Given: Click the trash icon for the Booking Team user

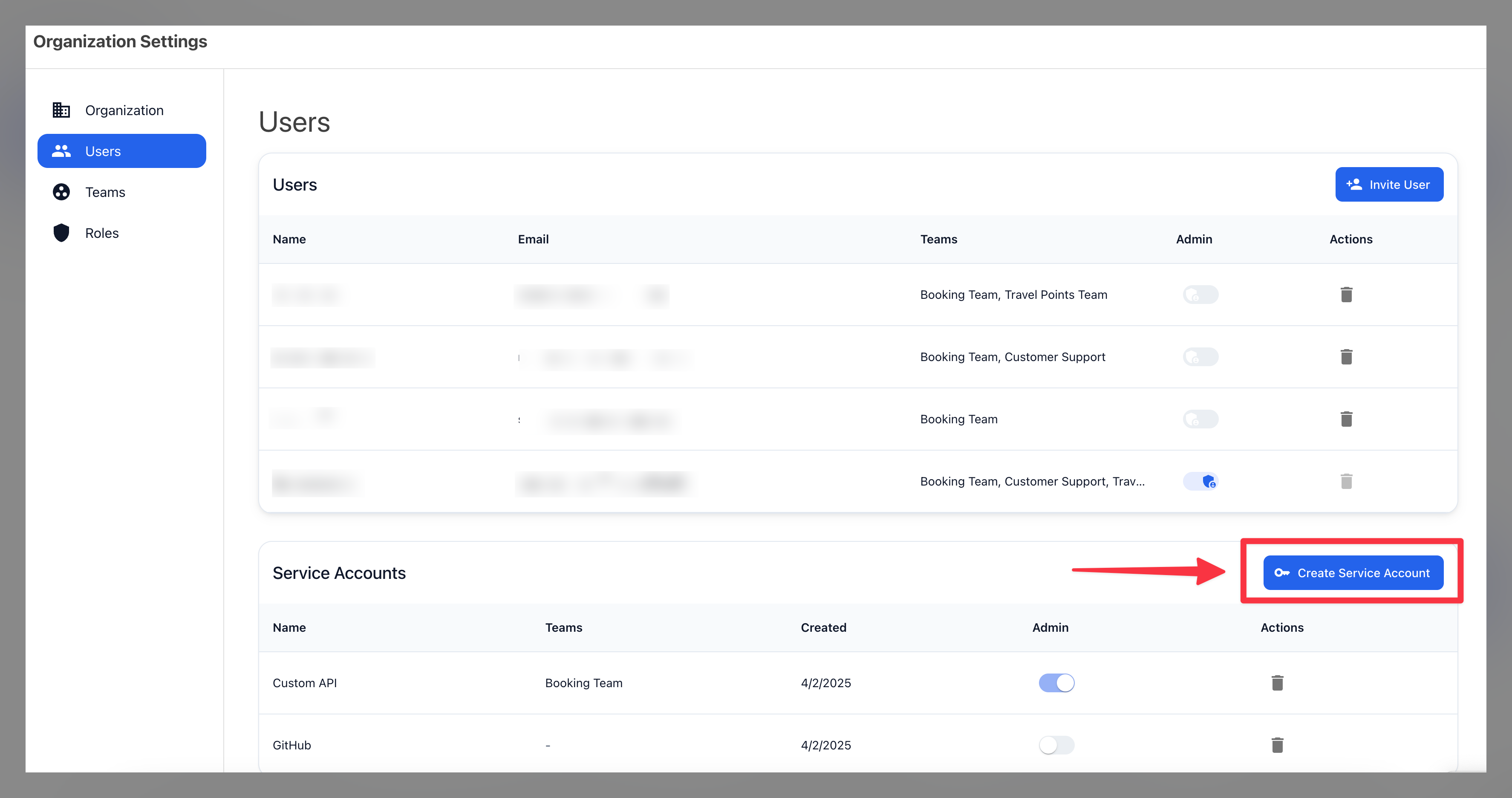Looking at the screenshot, I should pos(1347,419).
